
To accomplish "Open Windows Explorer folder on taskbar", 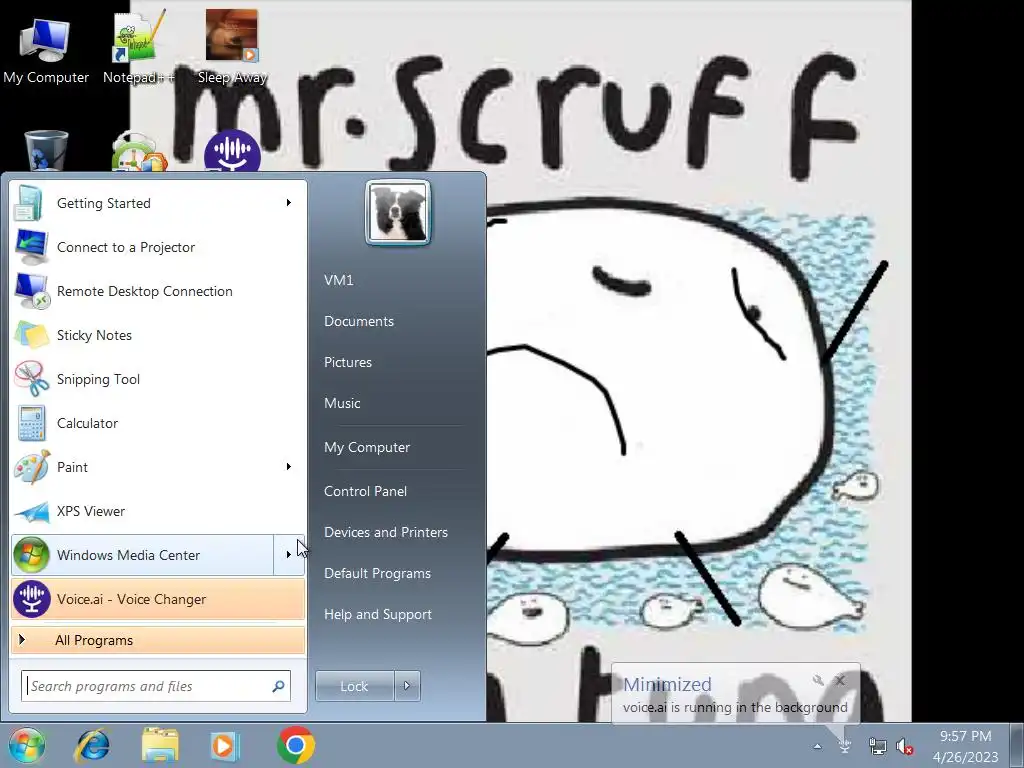I will pos(160,745).
